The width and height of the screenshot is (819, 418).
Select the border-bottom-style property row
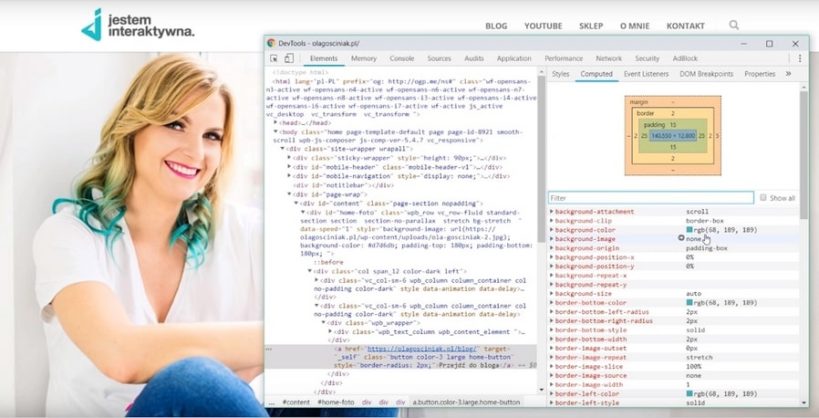(x=673, y=330)
